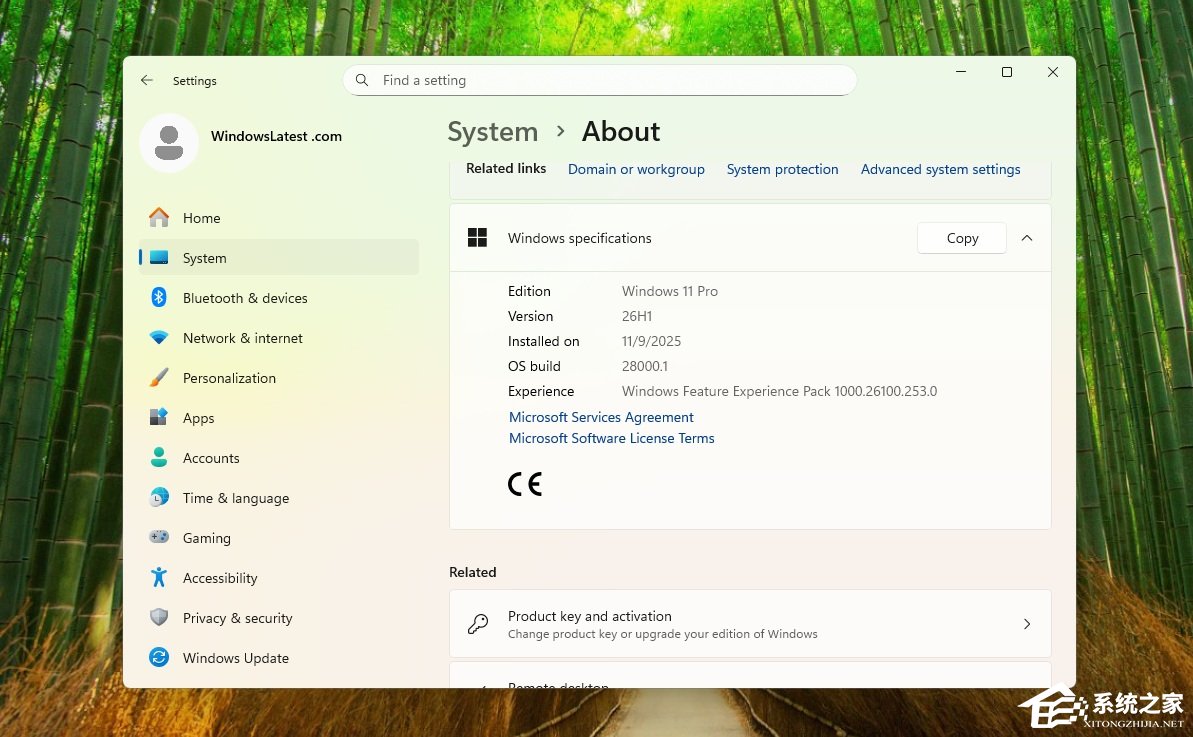The image size is (1193, 737).
Task: Go to Network & internet settings
Action: 278,338
